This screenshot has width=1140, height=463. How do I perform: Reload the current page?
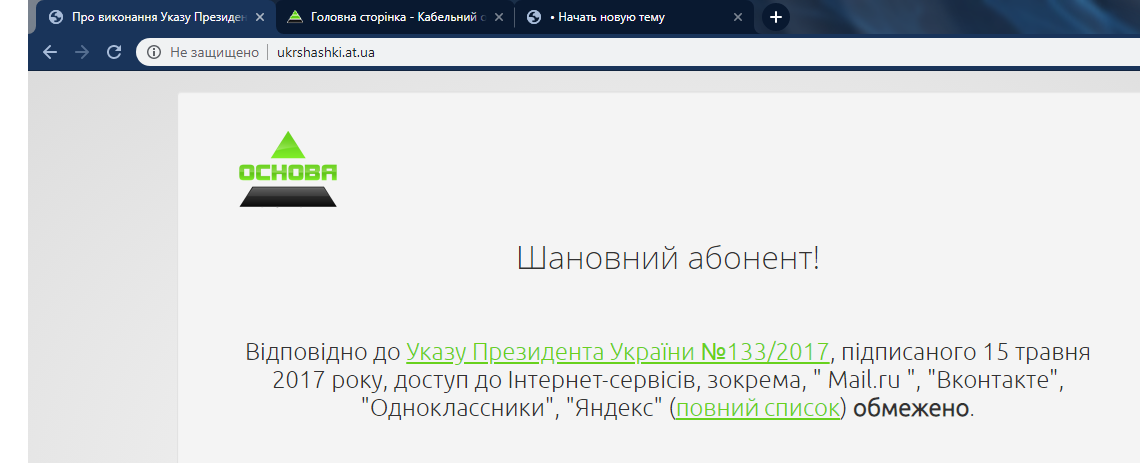click(x=114, y=52)
